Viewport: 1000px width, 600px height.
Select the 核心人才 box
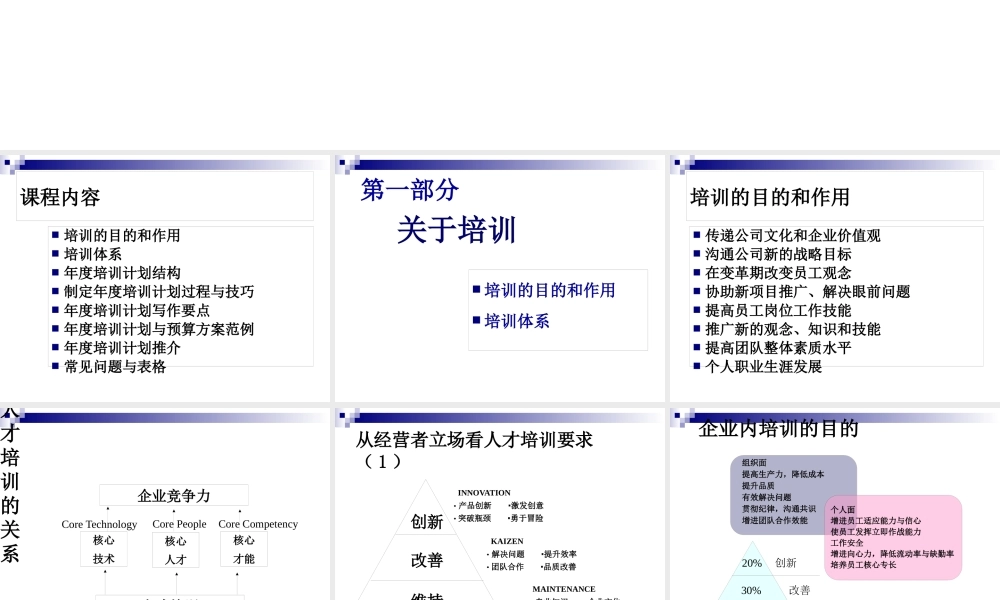pos(175,550)
